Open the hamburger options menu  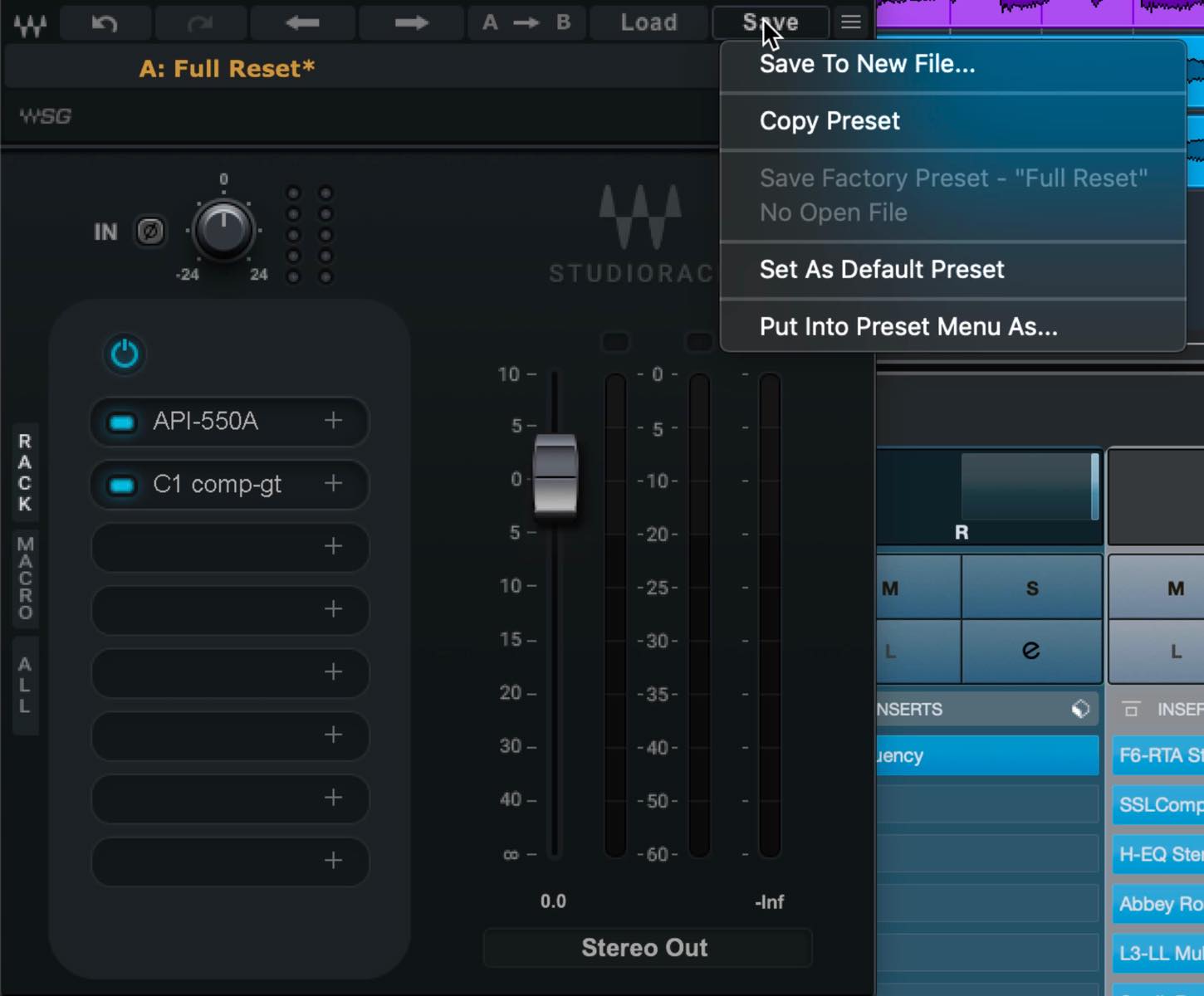coord(851,22)
